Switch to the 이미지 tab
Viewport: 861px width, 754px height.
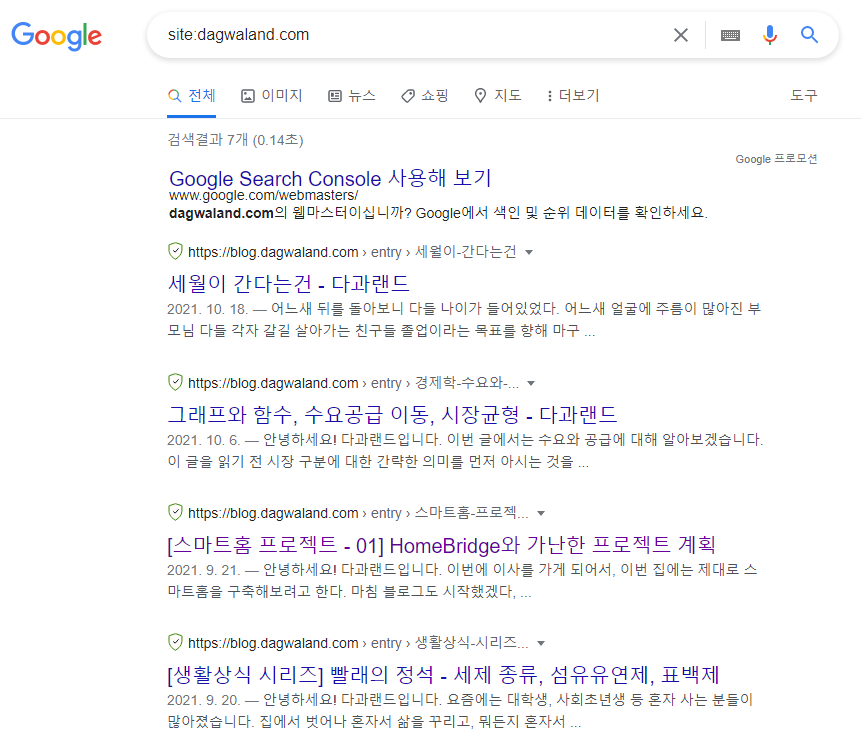coord(272,96)
